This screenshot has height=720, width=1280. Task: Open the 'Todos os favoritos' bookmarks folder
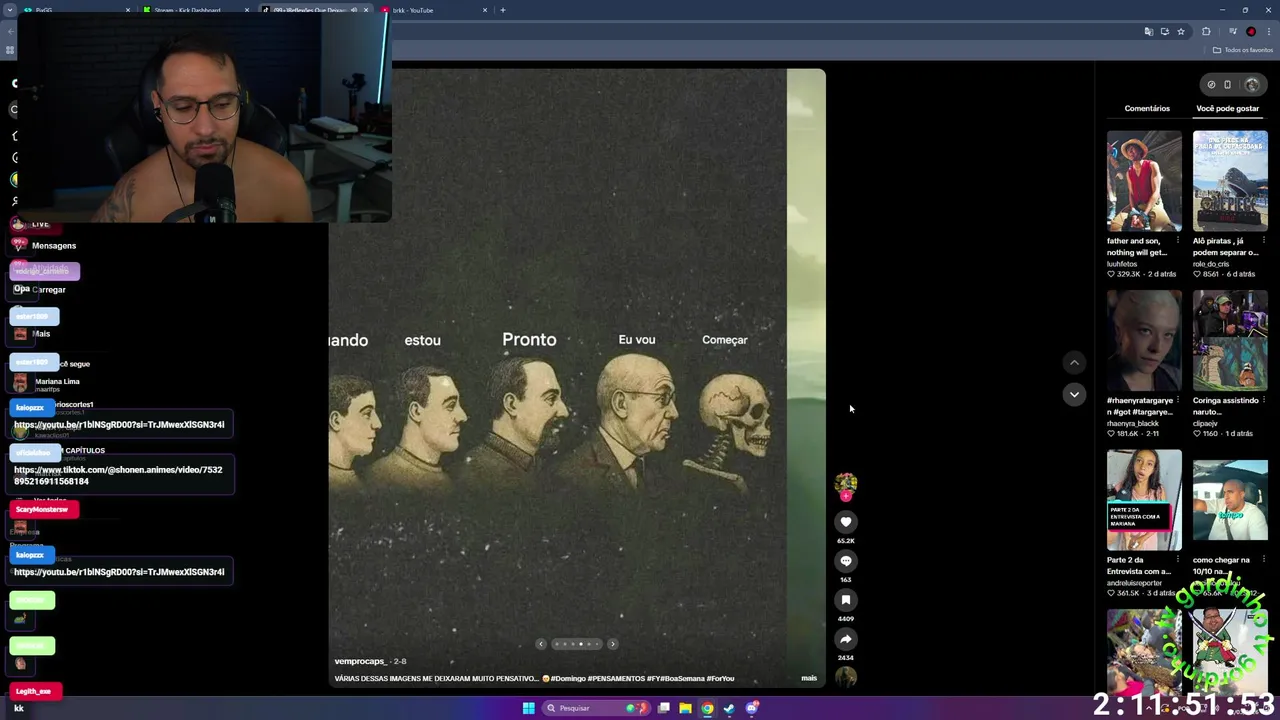point(1242,50)
